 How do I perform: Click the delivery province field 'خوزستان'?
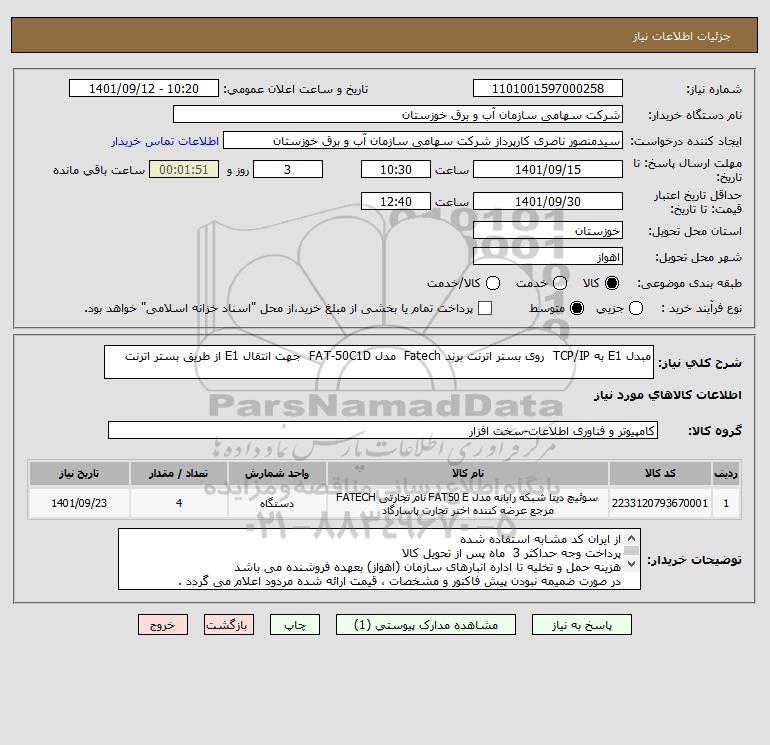tap(548, 230)
